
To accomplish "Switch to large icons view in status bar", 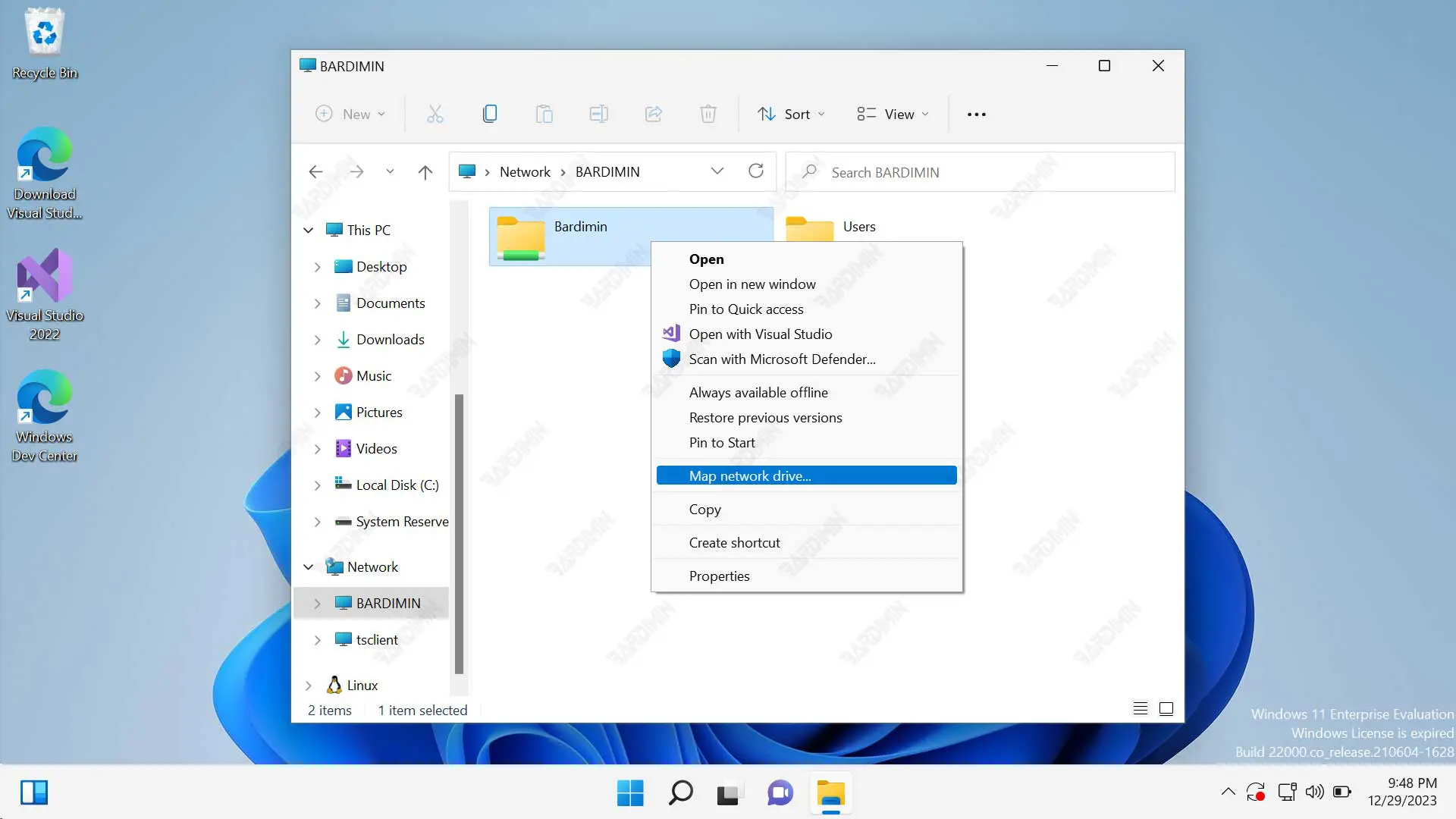I will tap(1166, 709).
